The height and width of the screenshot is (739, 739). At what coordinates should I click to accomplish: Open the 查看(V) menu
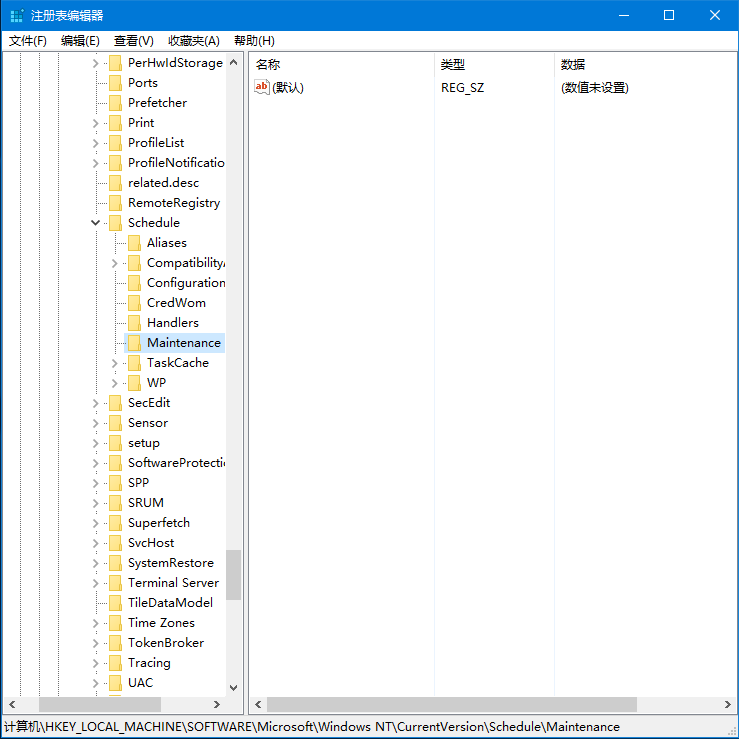(x=133, y=41)
